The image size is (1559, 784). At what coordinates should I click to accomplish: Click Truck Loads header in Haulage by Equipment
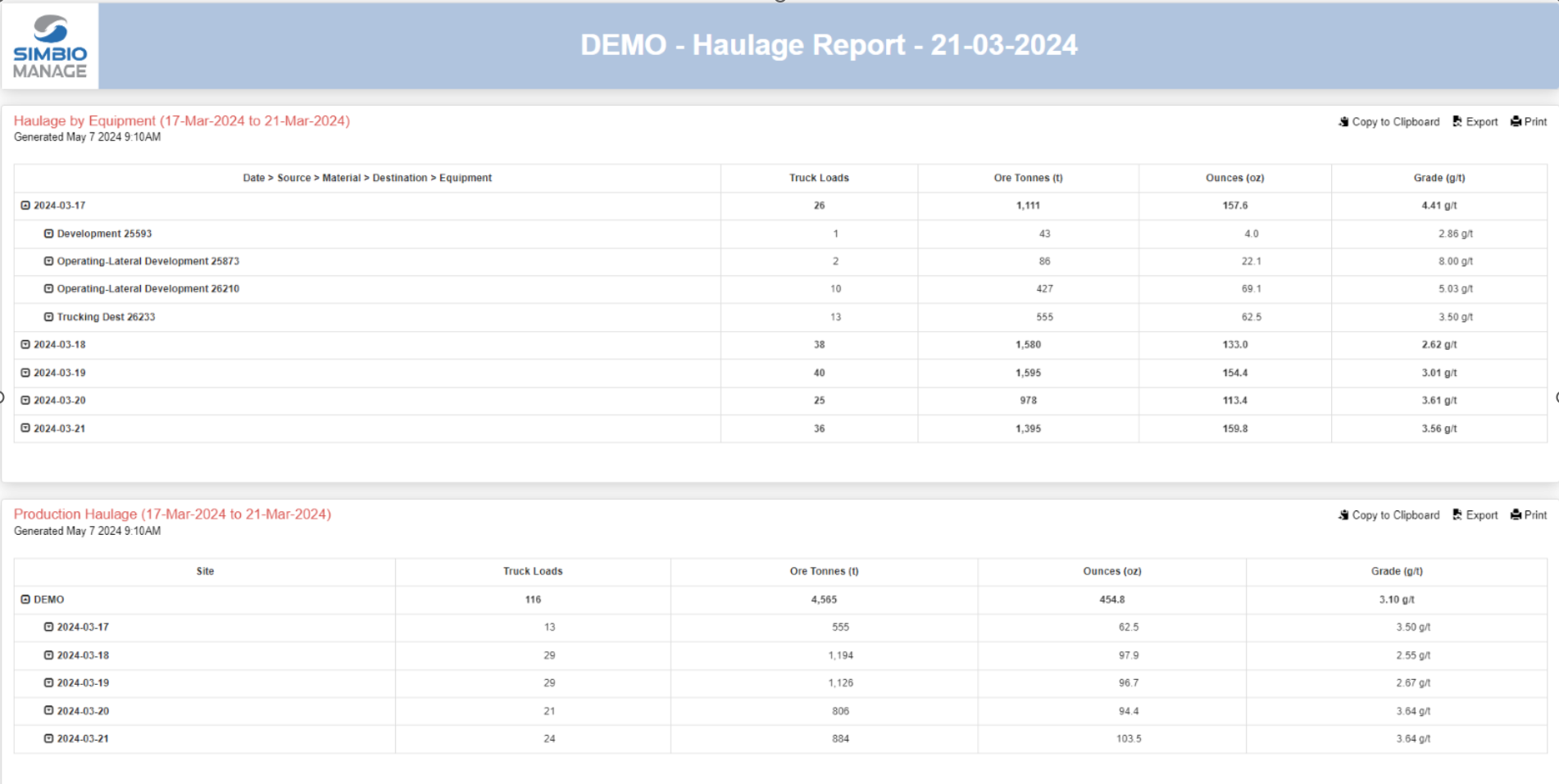(819, 178)
